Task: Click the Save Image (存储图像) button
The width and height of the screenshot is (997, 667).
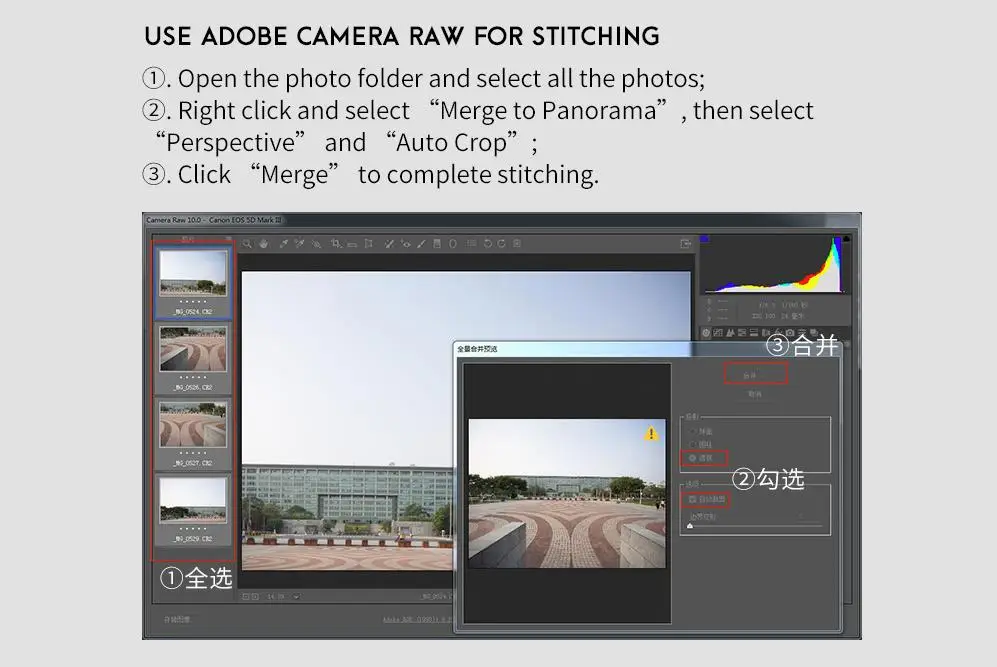Action: pos(177,619)
